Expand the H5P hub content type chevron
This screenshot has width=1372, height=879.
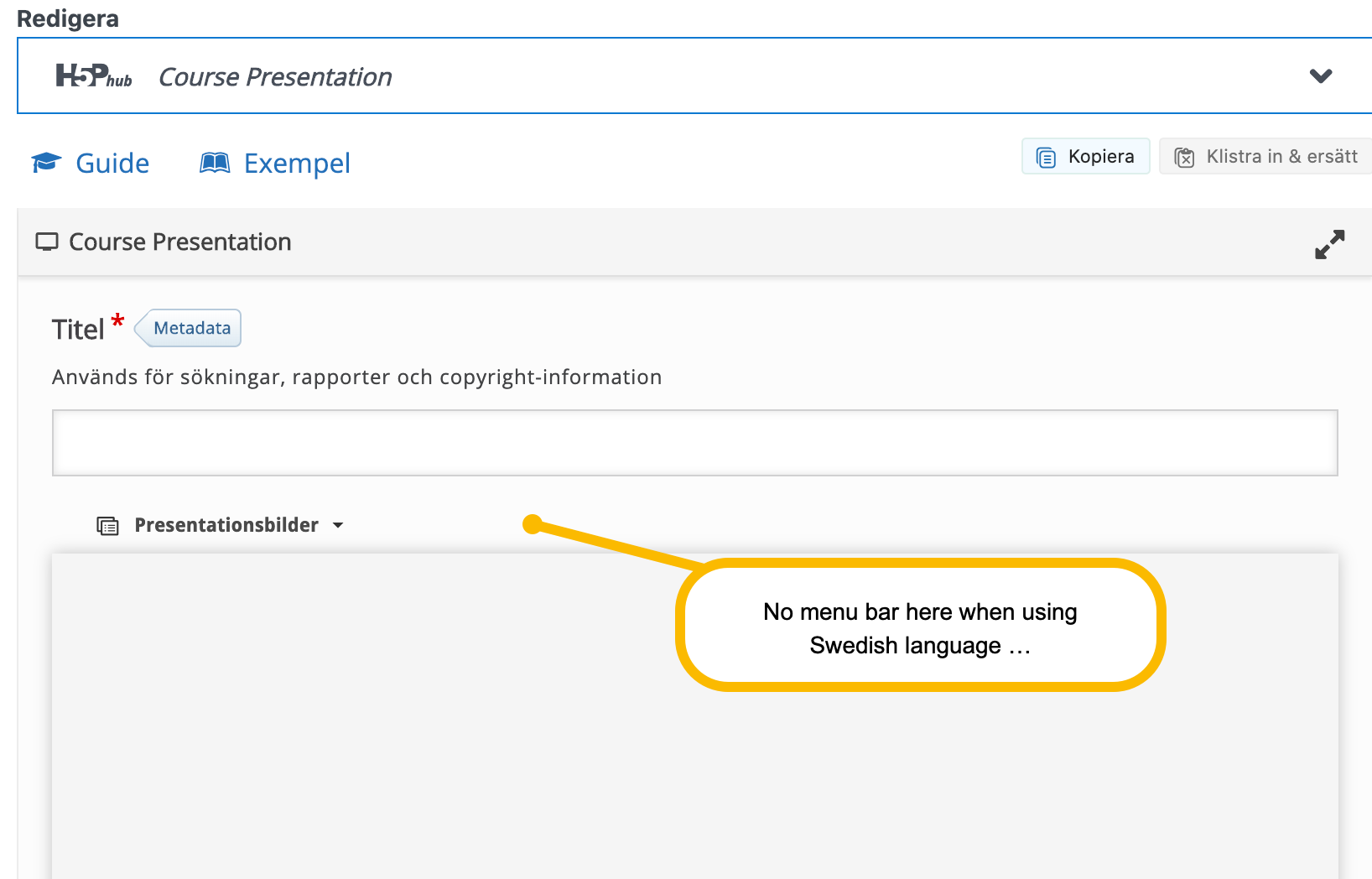click(1321, 76)
